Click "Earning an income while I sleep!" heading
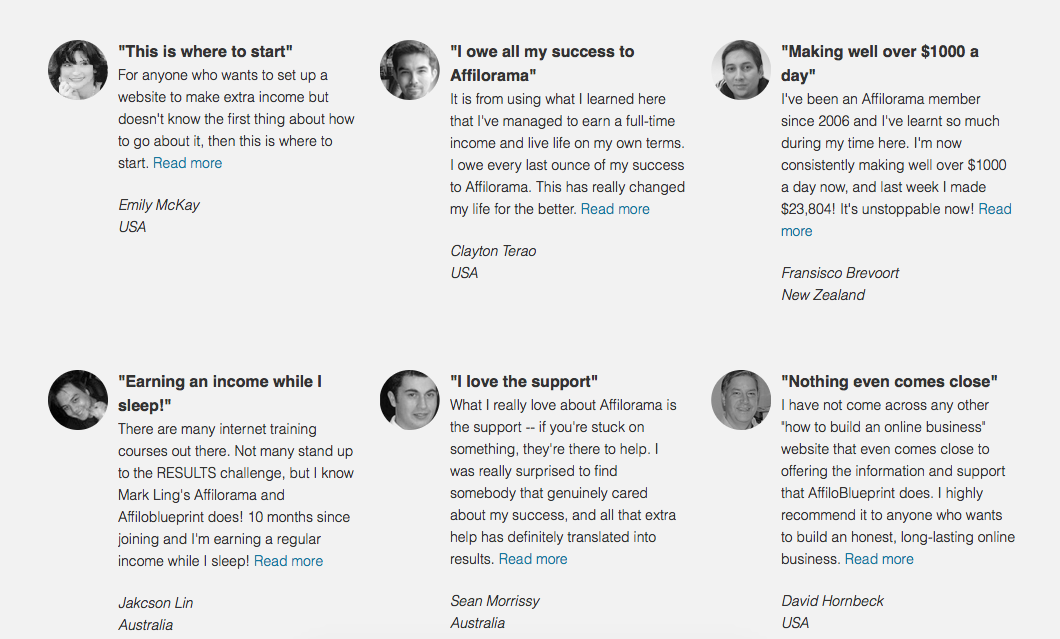This screenshot has height=639, width=1060. (x=220, y=393)
